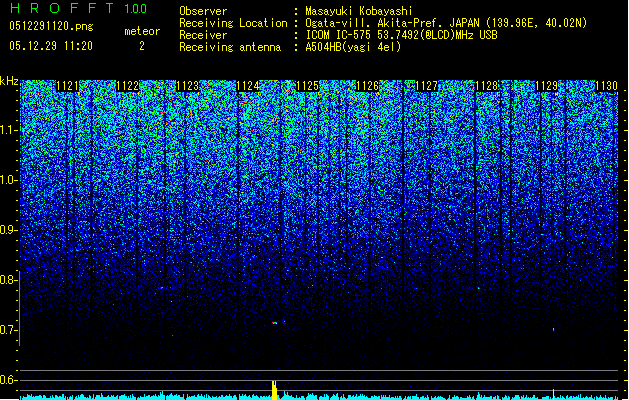Click the 1126 time marker
Image resolution: width=629 pixels, height=400 pixels.
(x=367, y=86)
